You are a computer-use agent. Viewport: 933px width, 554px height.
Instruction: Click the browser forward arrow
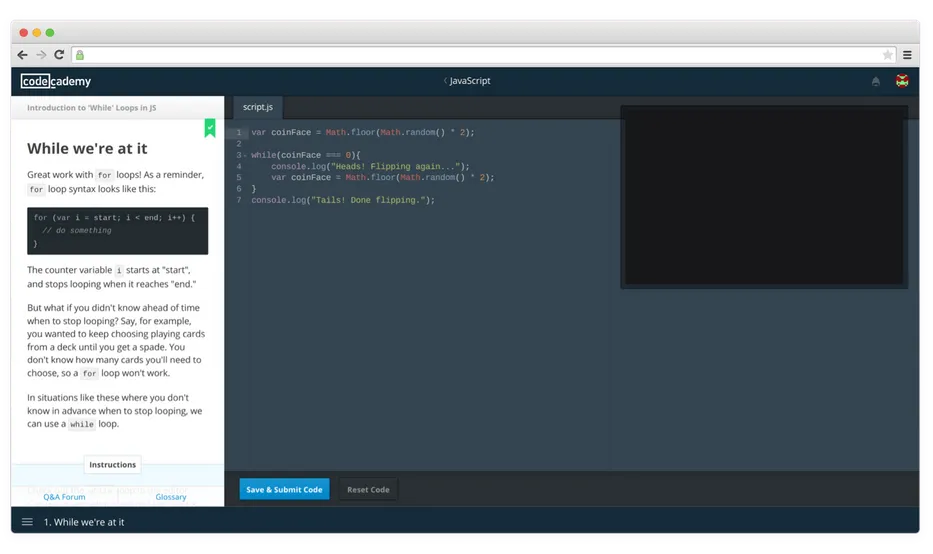coord(41,55)
